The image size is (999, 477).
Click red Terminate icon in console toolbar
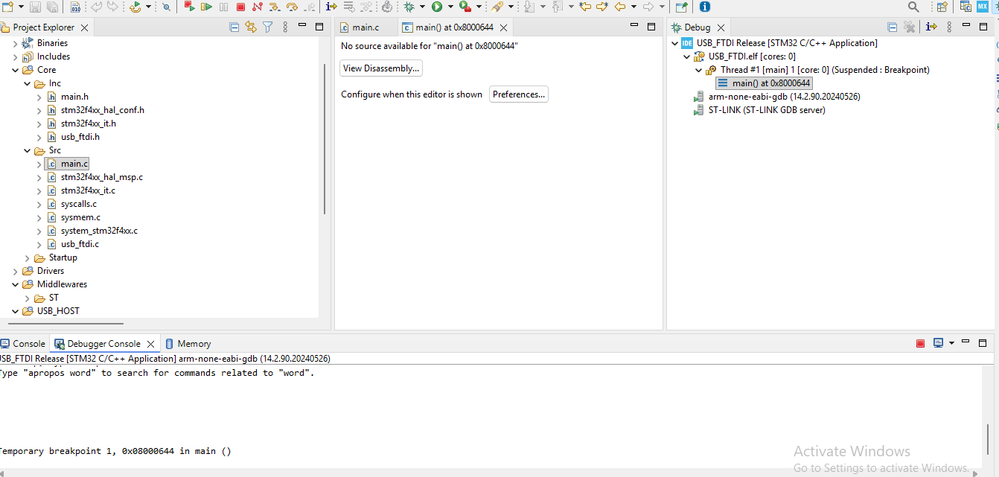click(920, 343)
